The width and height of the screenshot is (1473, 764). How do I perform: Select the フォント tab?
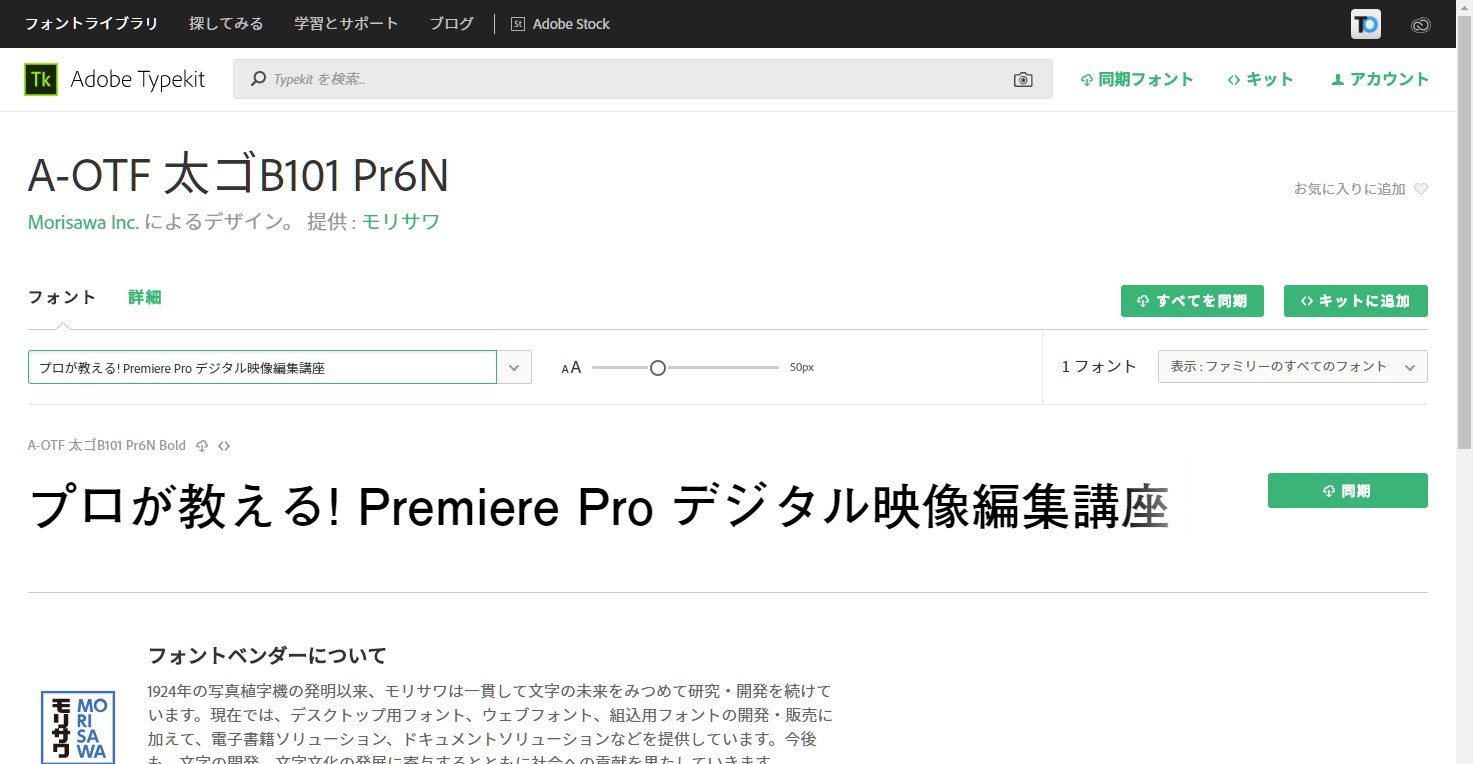click(62, 297)
